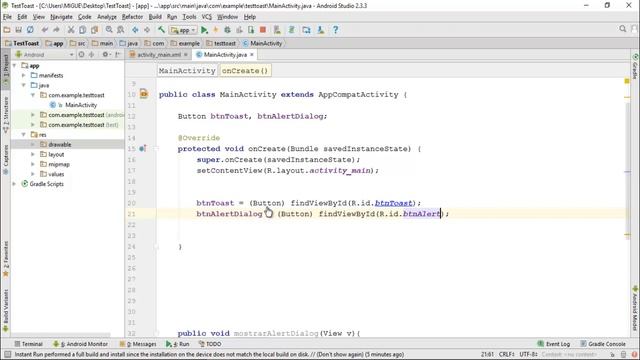
Task: Click the testtoast navigation bar crumb
Action: pos(221,43)
